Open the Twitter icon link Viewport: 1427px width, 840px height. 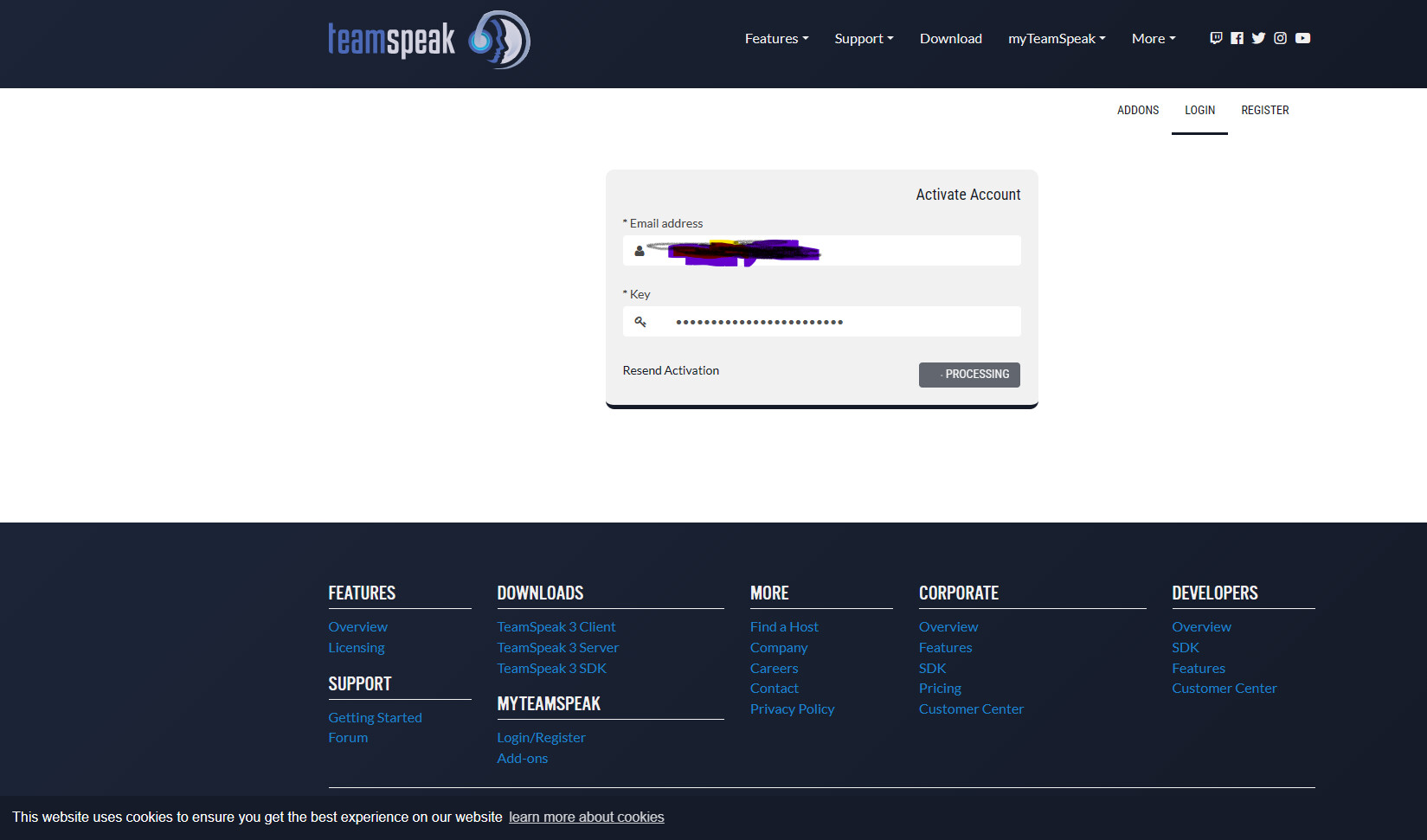[1258, 38]
